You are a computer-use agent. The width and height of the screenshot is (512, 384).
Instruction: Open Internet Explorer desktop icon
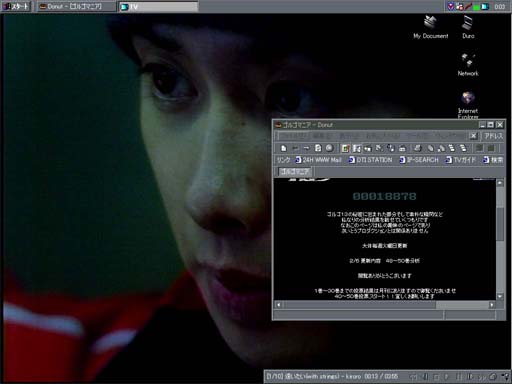click(468, 105)
